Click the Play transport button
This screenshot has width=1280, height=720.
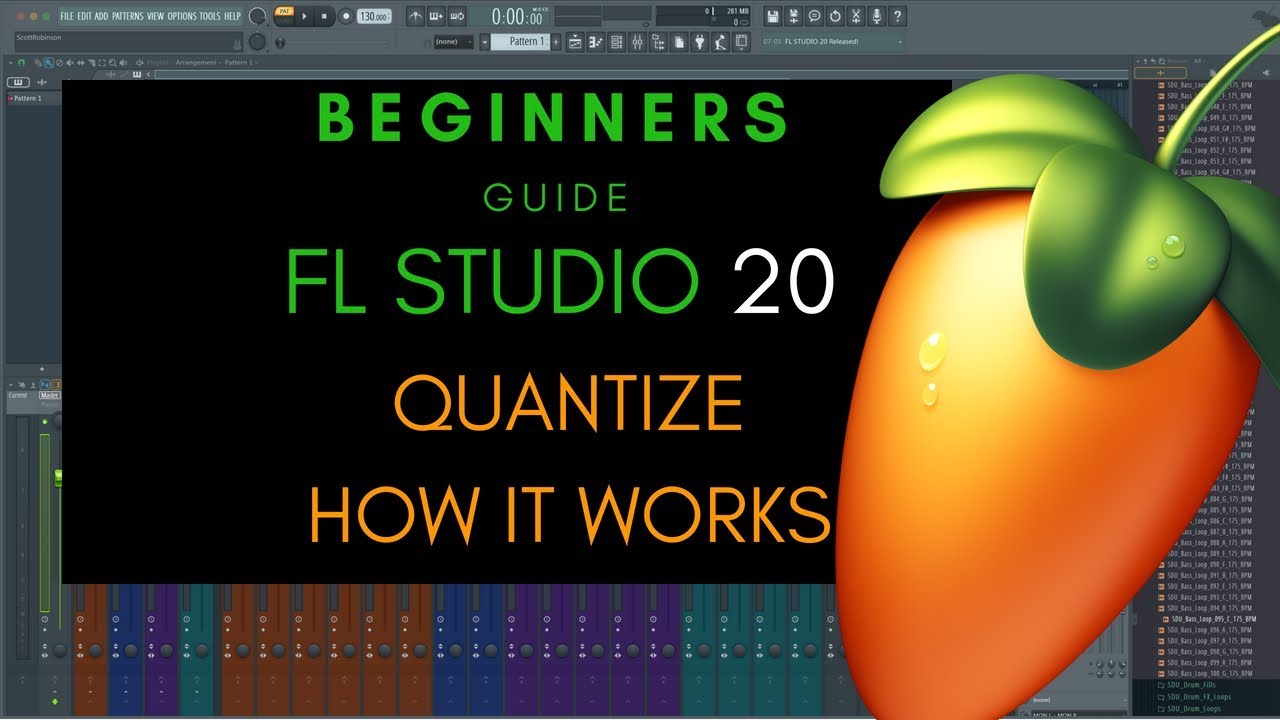click(304, 16)
